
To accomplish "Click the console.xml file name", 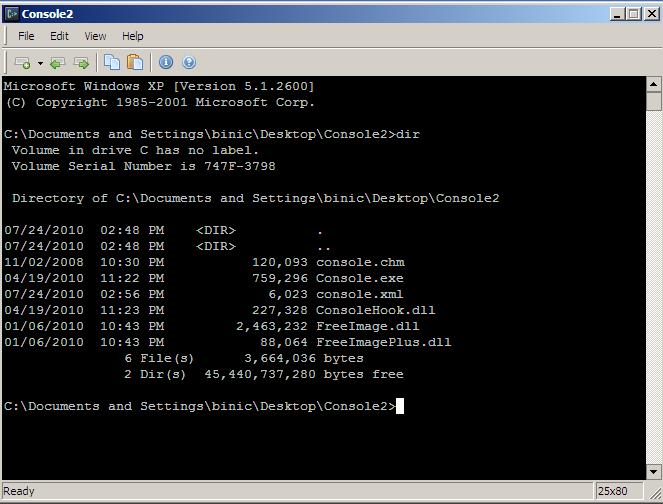I will [360, 294].
